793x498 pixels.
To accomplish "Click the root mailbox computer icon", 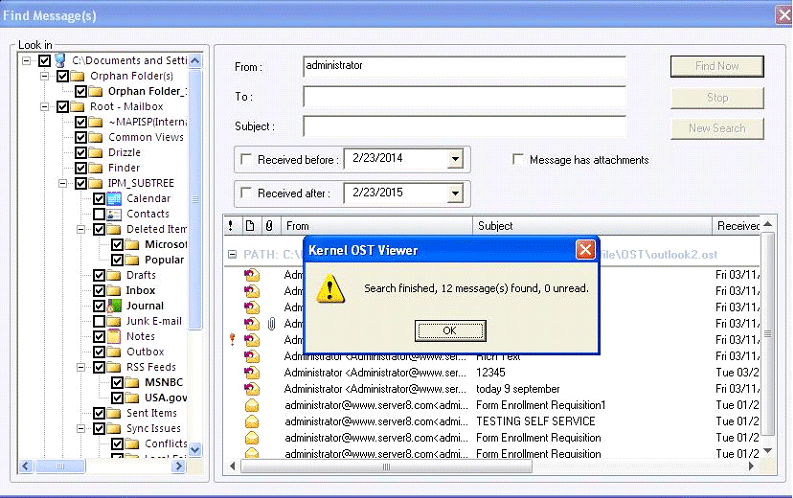I will [60, 60].
